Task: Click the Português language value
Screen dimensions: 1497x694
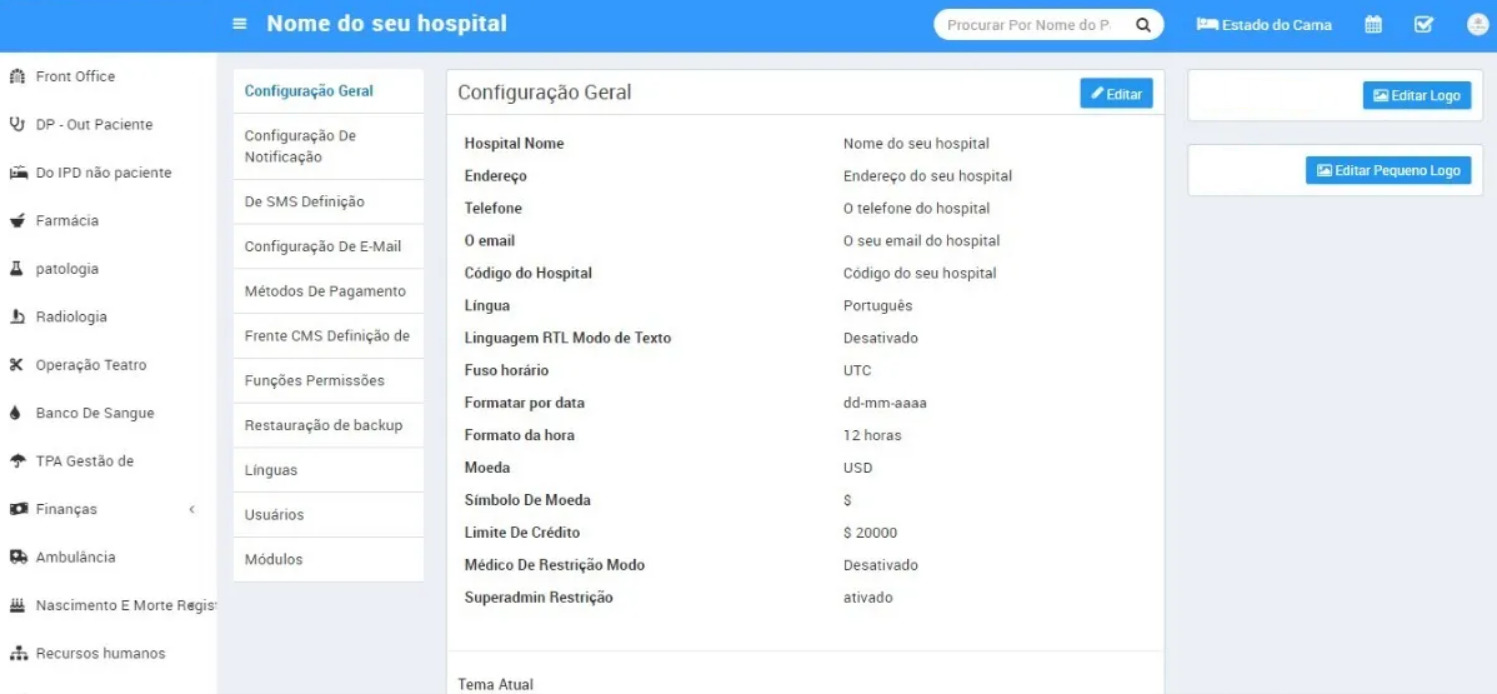Action: point(877,306)
